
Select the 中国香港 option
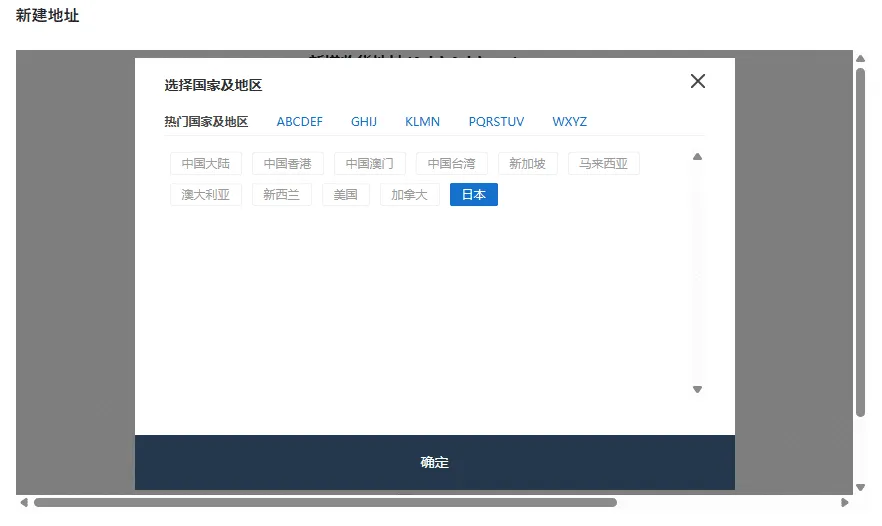click(288, 164)
